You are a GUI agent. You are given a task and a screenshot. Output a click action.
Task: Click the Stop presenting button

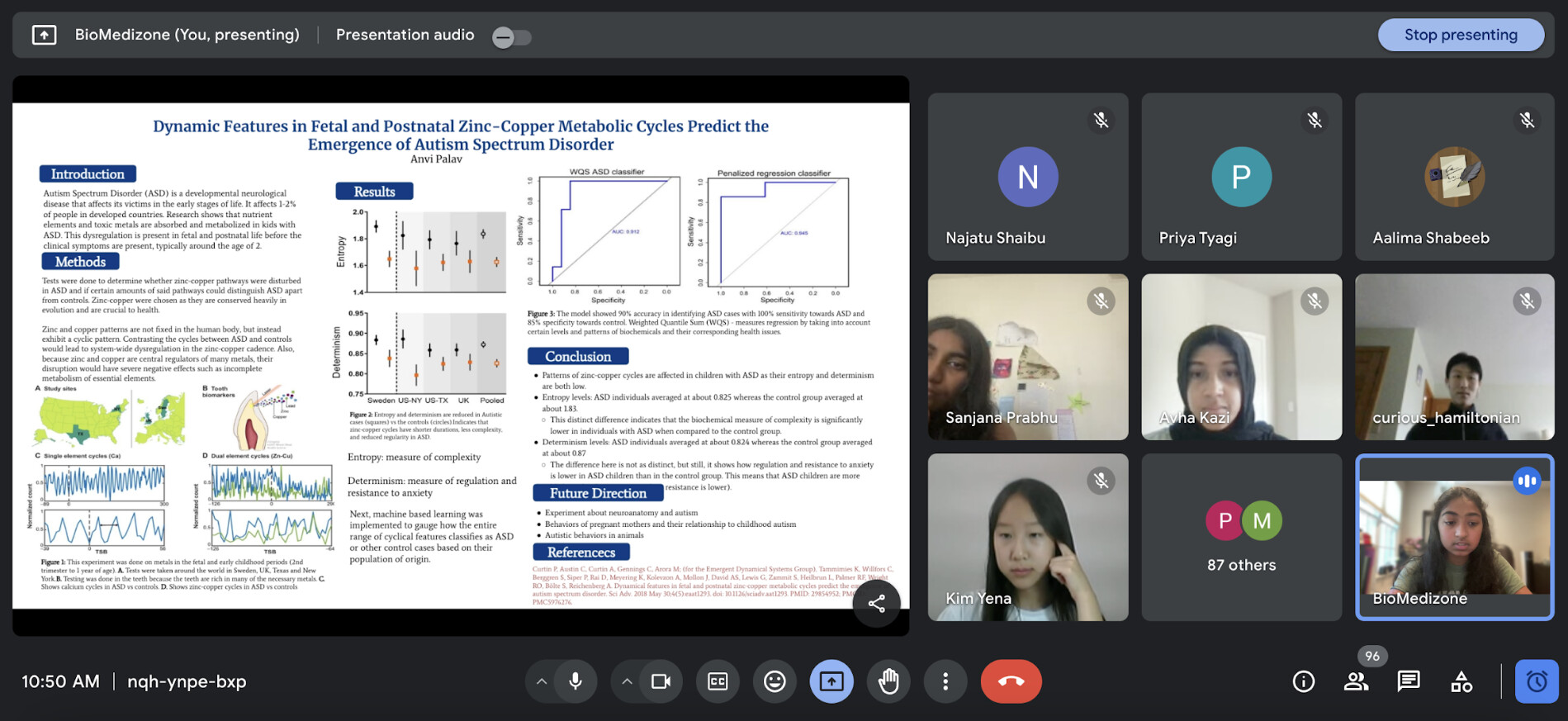pos(1460,35)
